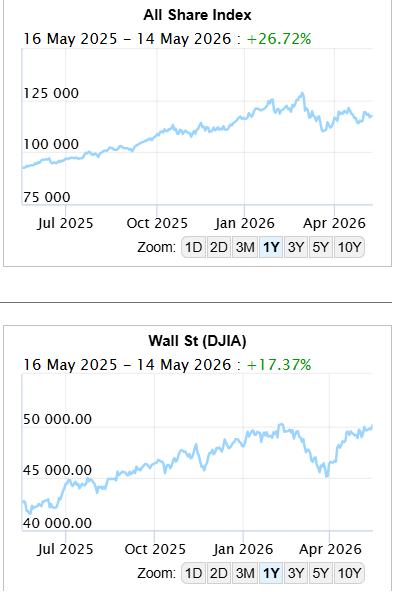This screenshot has height=592, width=394.
Task: Show 5Y range for Wall St DJIA
Action: [x=320, y=573]
